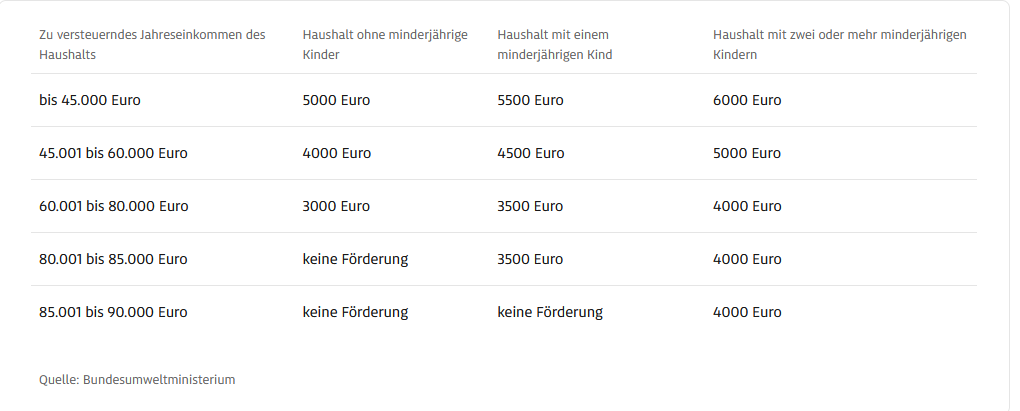Click the 'Haushalt ohne minderjährige Kinder' header
The width and height of the screenshot is (1020, 411).
click(385, 44)
